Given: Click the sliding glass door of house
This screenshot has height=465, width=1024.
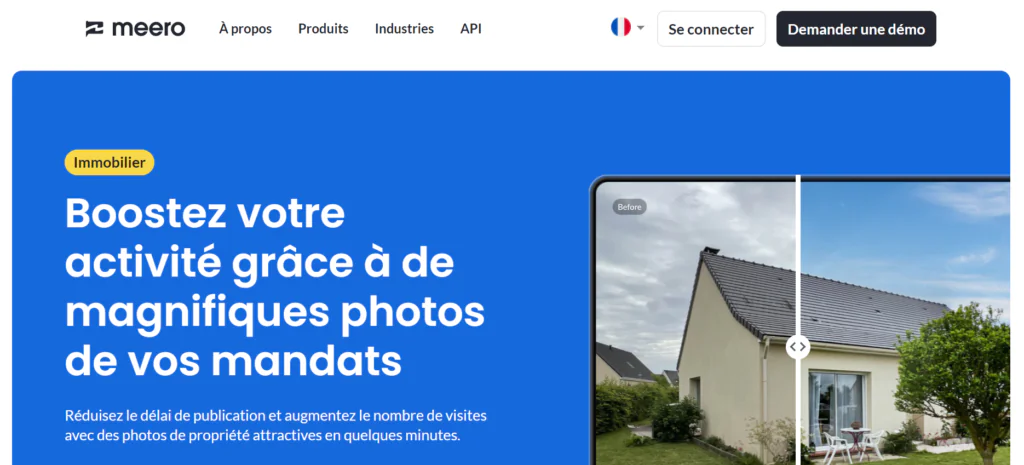Looking at the screenshot, I should point(836,405).
